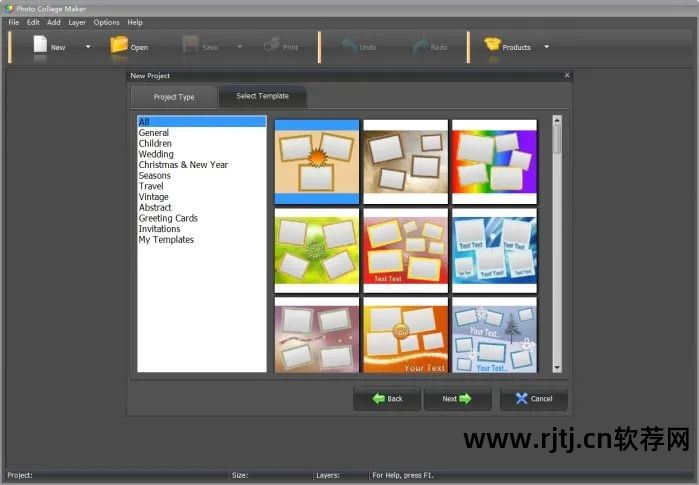This screenshot has height=485, width=699.
Task: Click the Undo arrow icon
Action: [x=347, y=46]
